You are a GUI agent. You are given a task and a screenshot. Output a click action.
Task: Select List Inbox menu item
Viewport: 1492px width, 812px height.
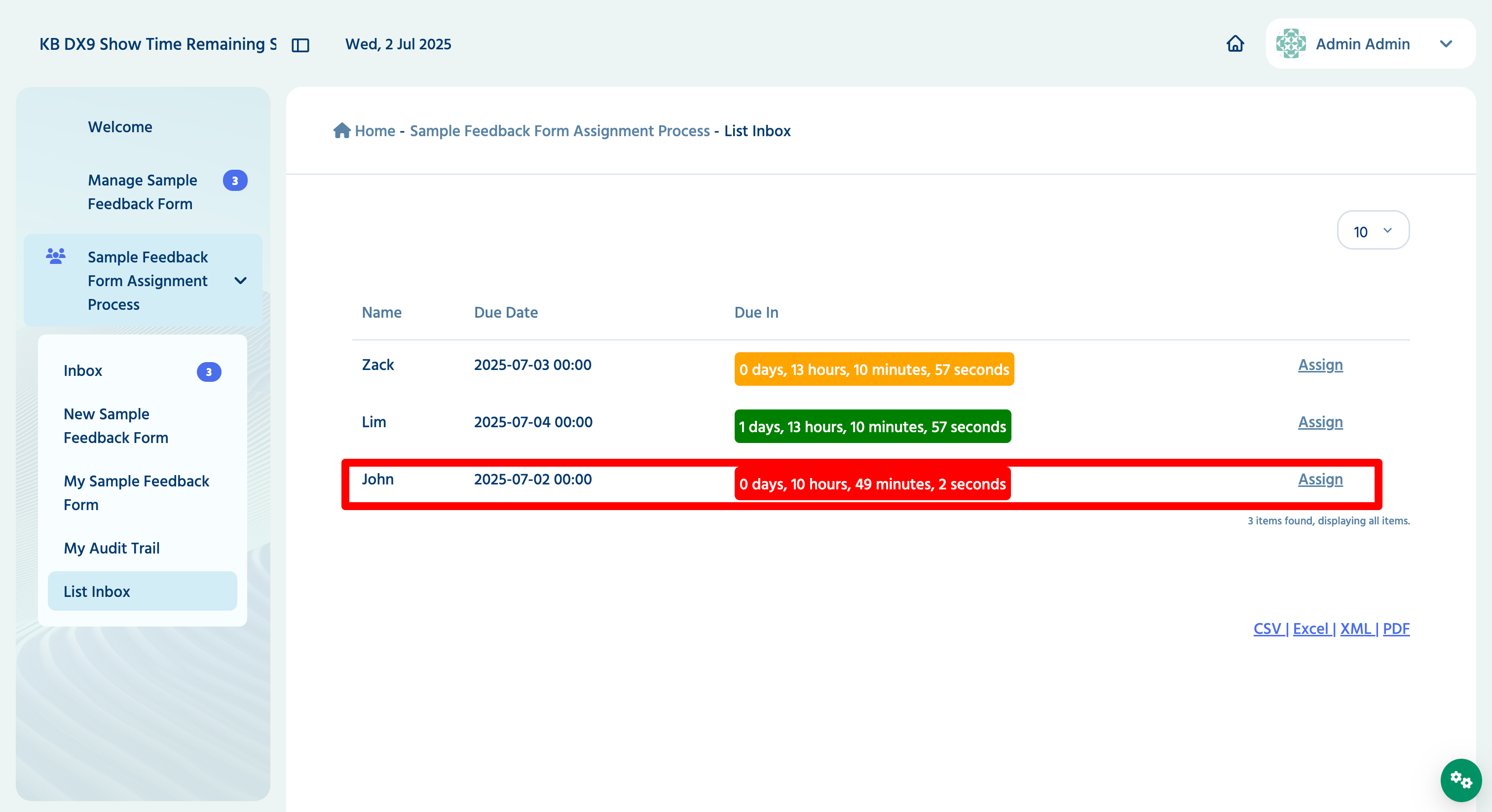click(x=143, y=591)
